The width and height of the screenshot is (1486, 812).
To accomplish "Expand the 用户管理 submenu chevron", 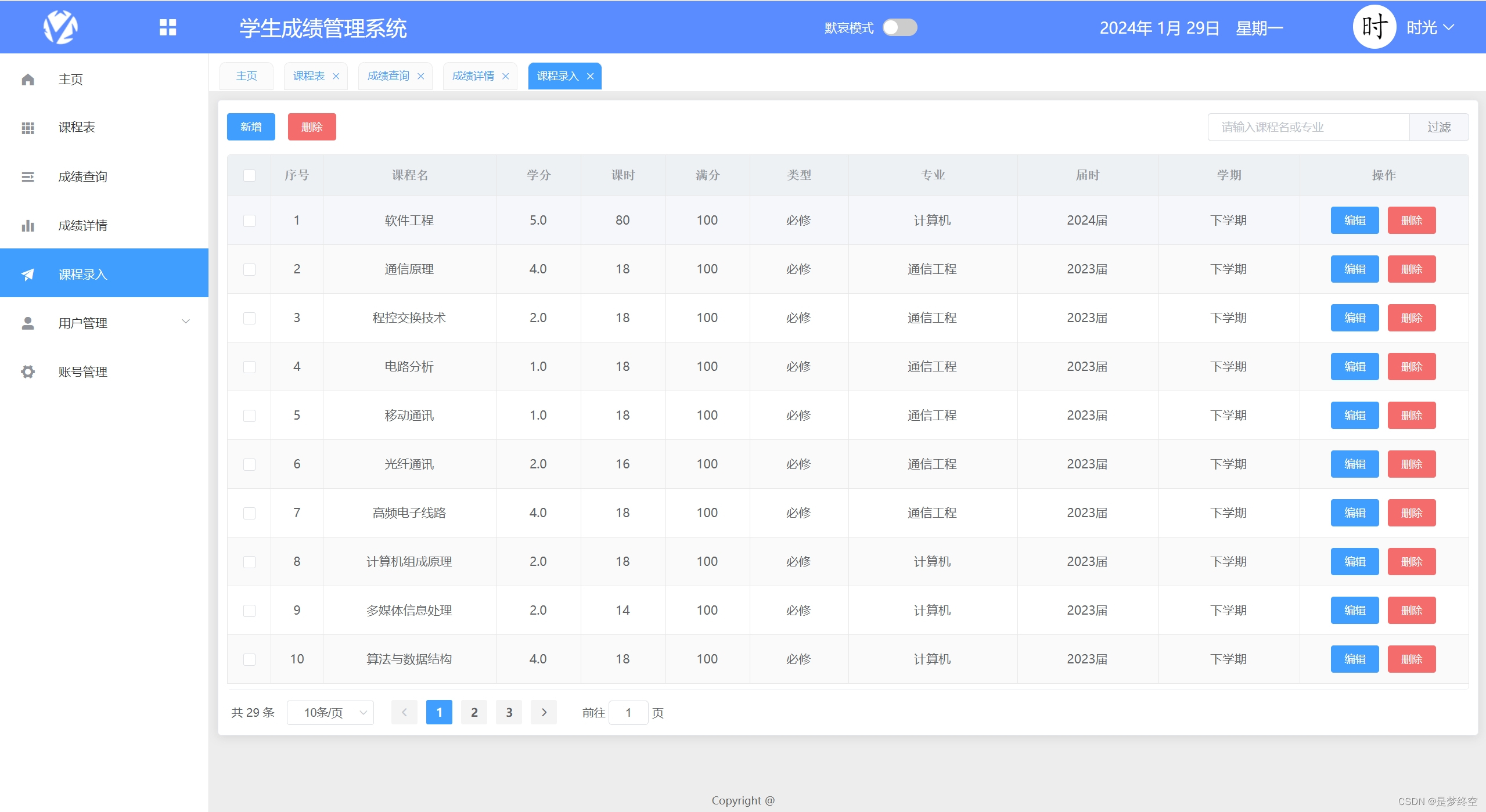I will click(185, 321).
